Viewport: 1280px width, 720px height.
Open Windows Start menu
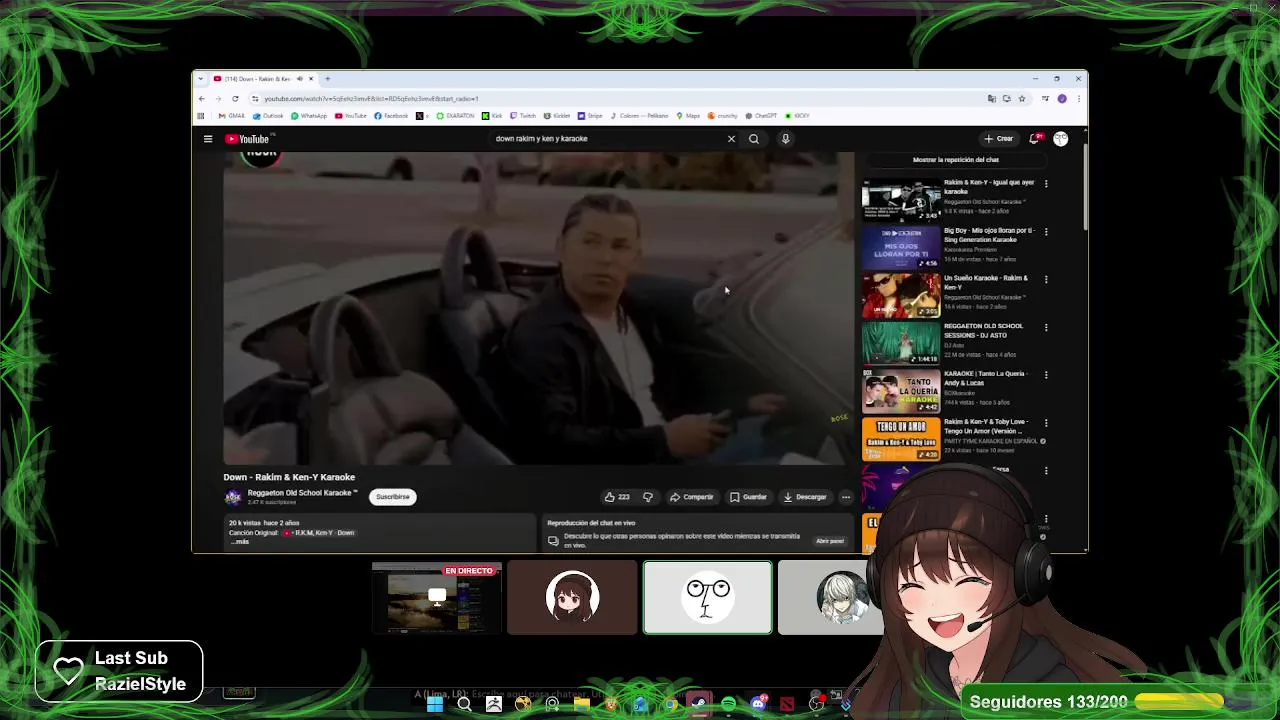pyautogui.click(x=435, y=704)
